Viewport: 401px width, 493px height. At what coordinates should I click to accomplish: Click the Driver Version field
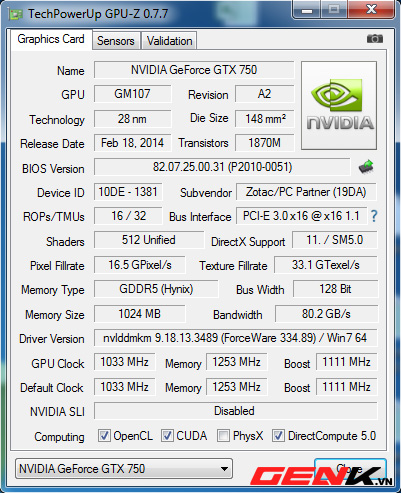point(236,338)
